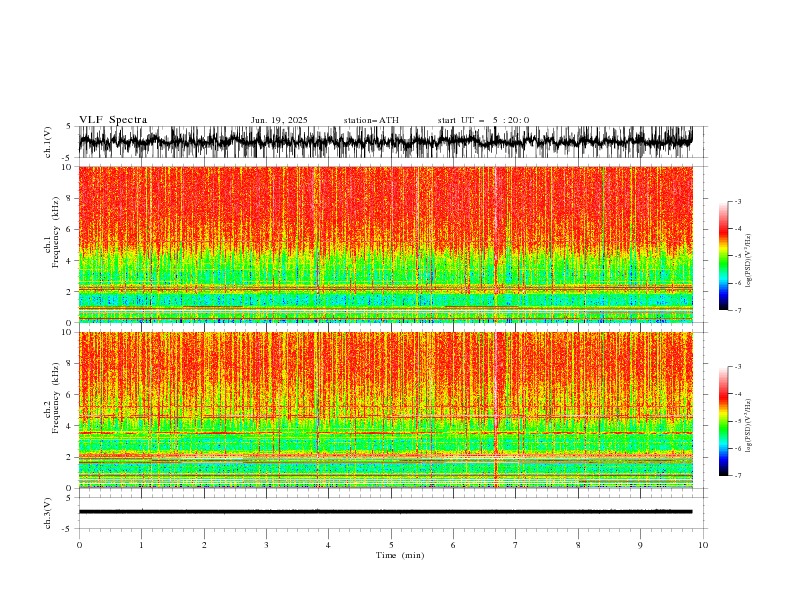This screenshot has width=792, height=612.
Task: Click the "-7" tick on lower colorbar
Action: pyautogui.click(x=737, y=475)
